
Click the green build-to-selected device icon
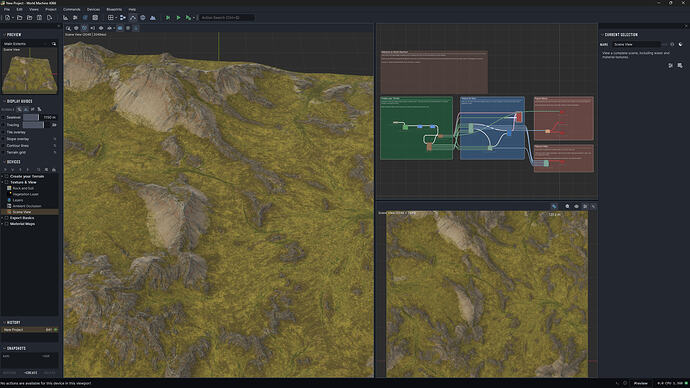188,18
